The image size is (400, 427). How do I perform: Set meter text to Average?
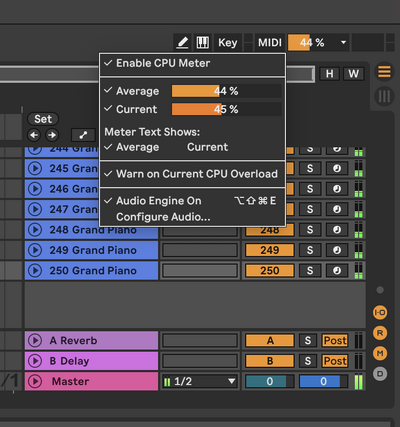click(x=137, y=147)
